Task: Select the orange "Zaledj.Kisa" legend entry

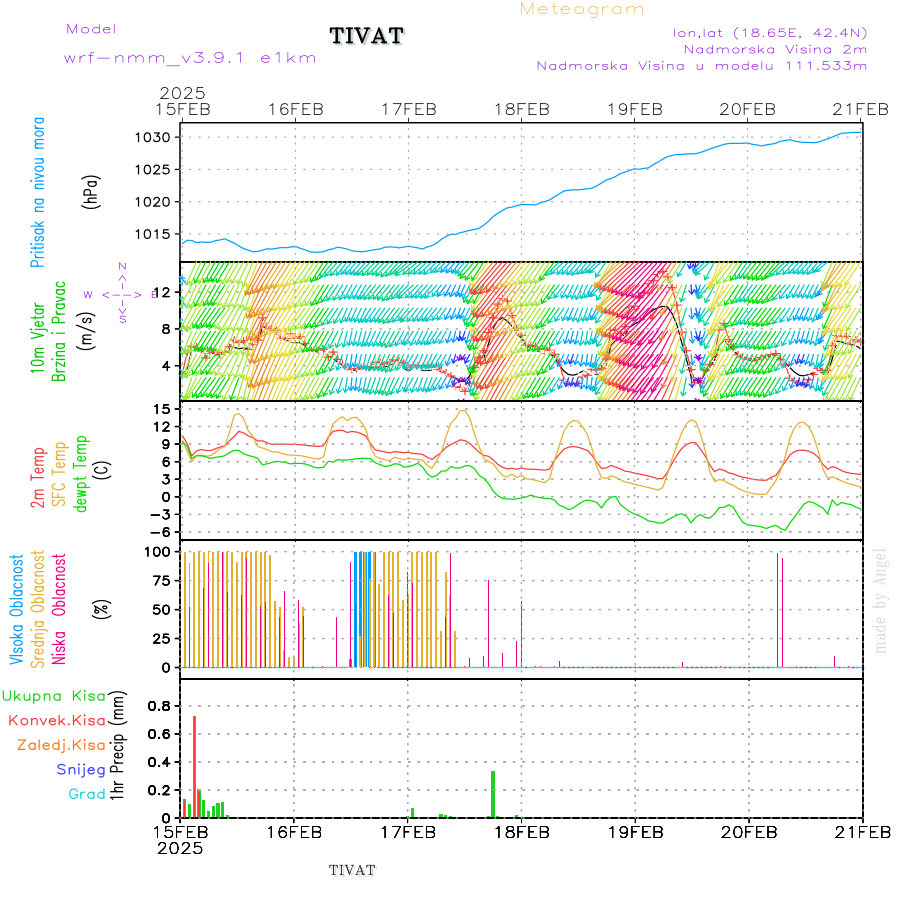Action: (x=61, y=745)
